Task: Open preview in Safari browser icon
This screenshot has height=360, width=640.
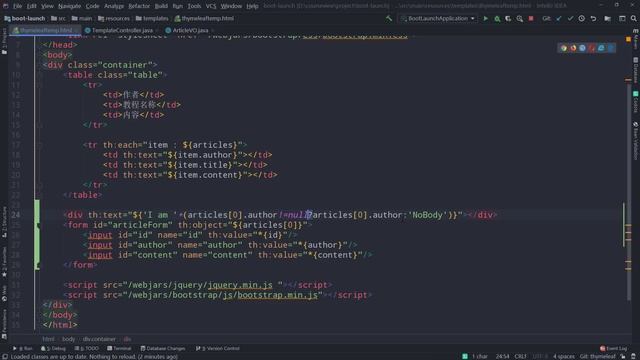Action: coord(582,48)
